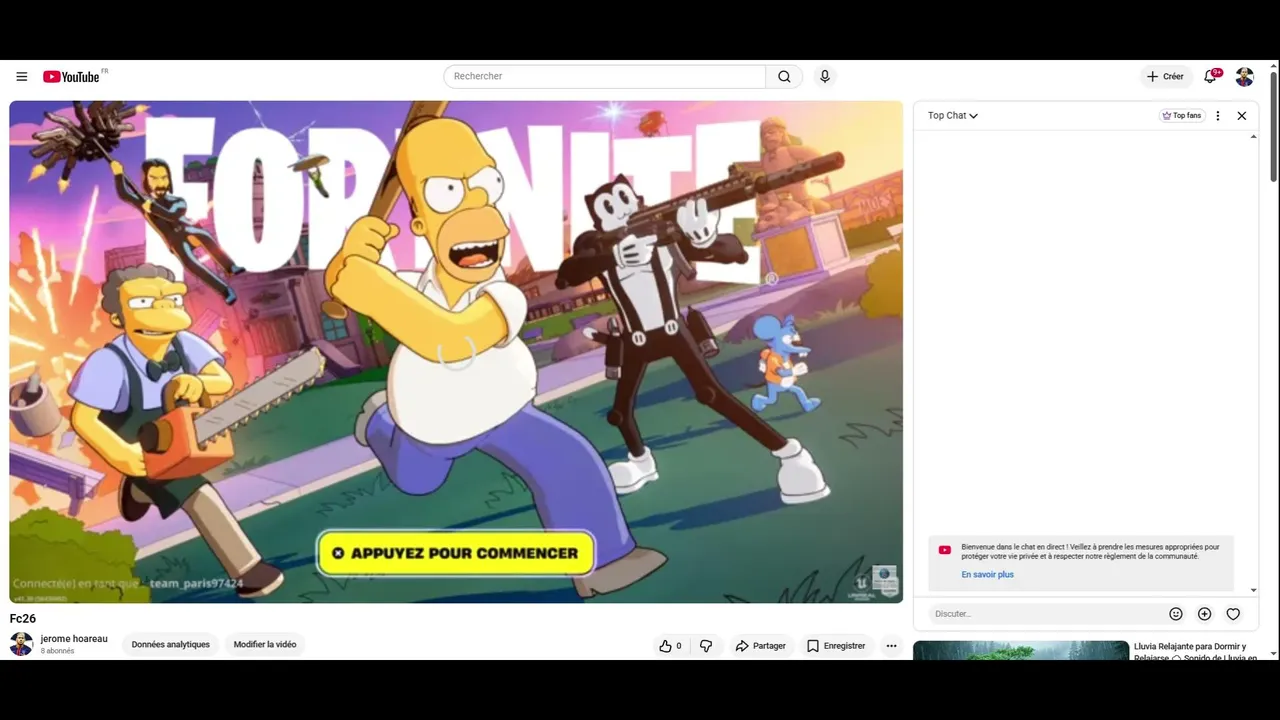1280x720 pixels.
Task: Open the notifications bell
Action: [1211, 76]
